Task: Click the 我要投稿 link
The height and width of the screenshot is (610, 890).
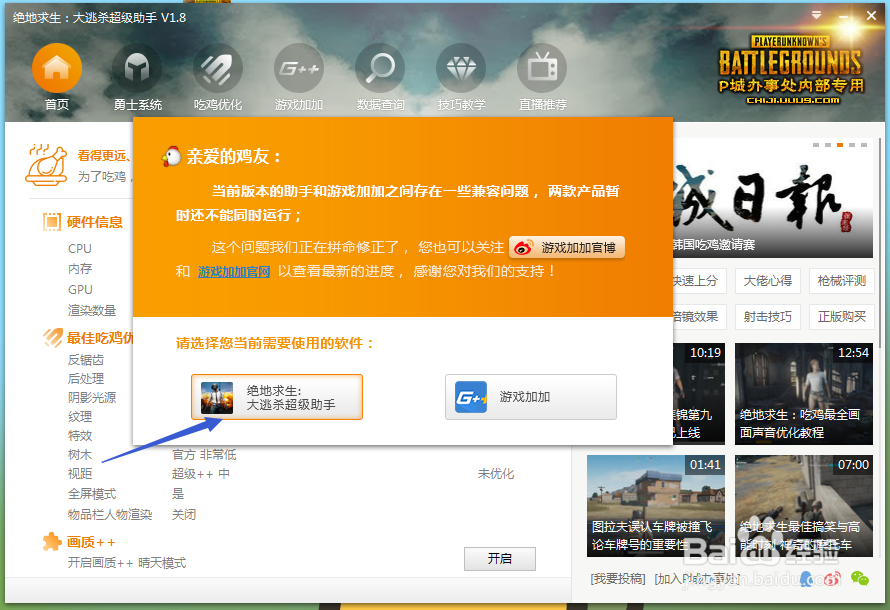Action: pos(618,579)
